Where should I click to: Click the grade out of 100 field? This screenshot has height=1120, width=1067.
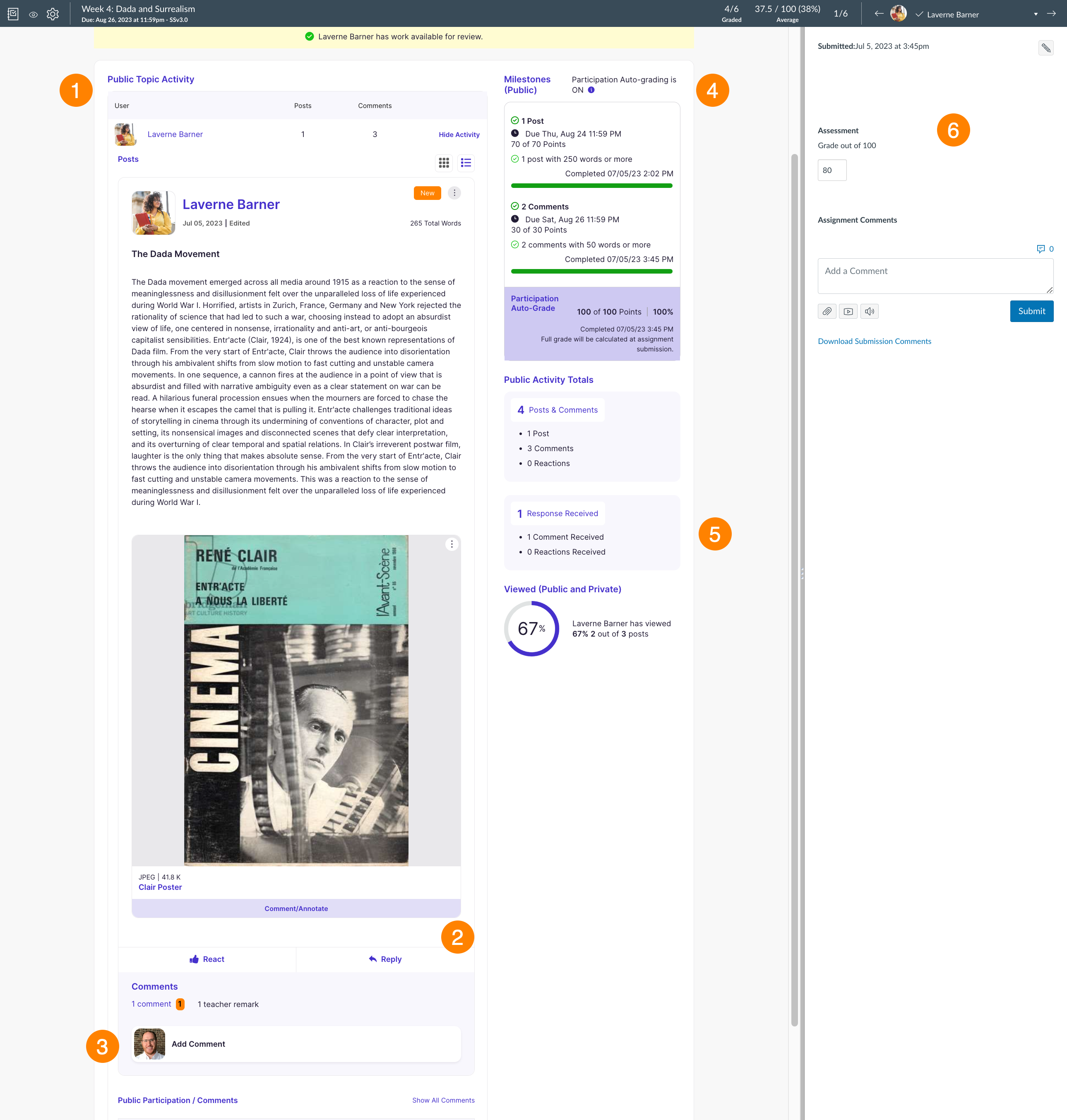pyautogui.click(x=831, y=170)
